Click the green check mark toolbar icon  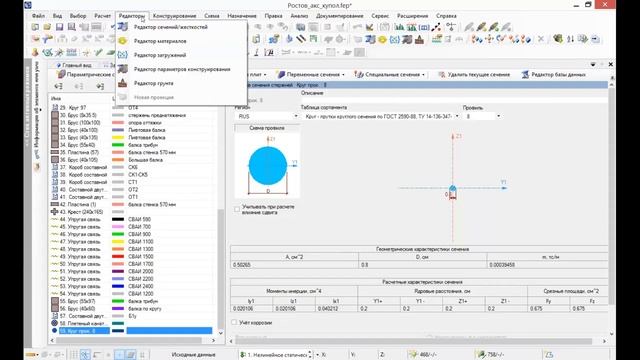click(x=98, y=53)
